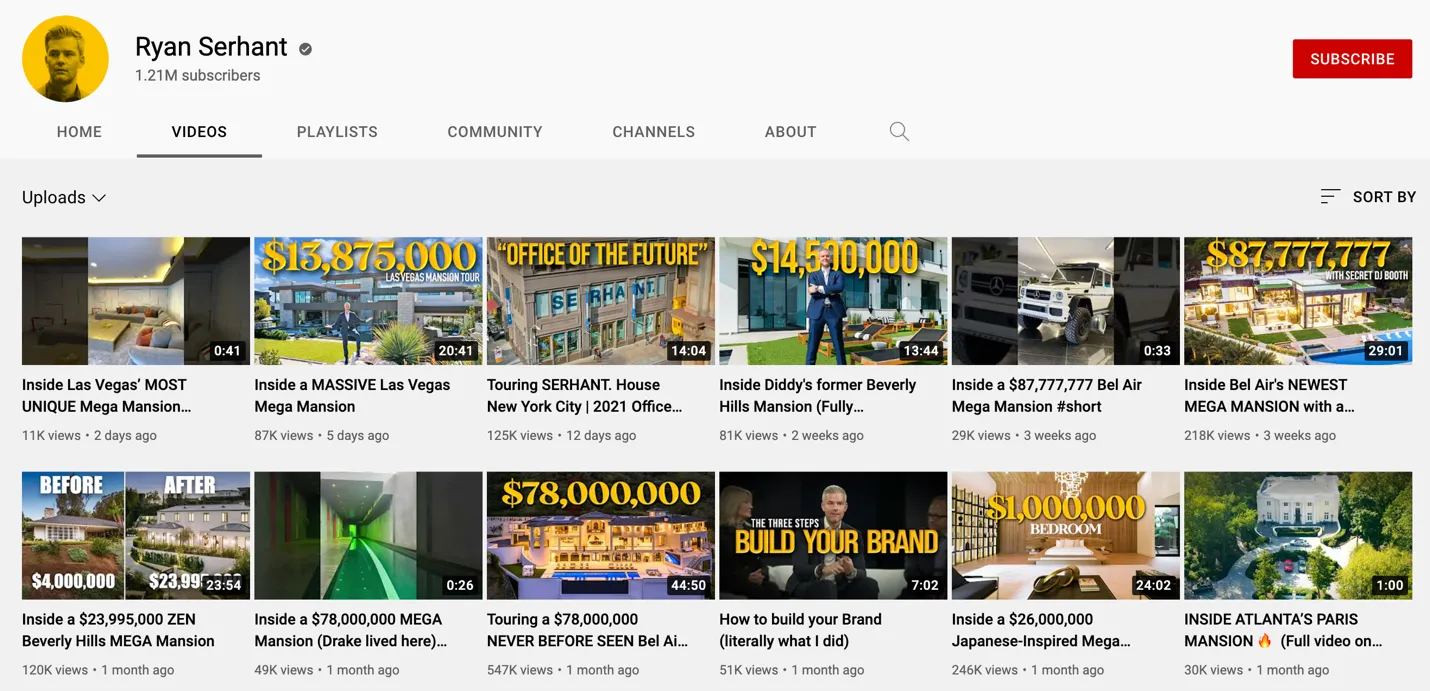
Task: Select the CHANNELS tab
Action: [x=653, y=132]
